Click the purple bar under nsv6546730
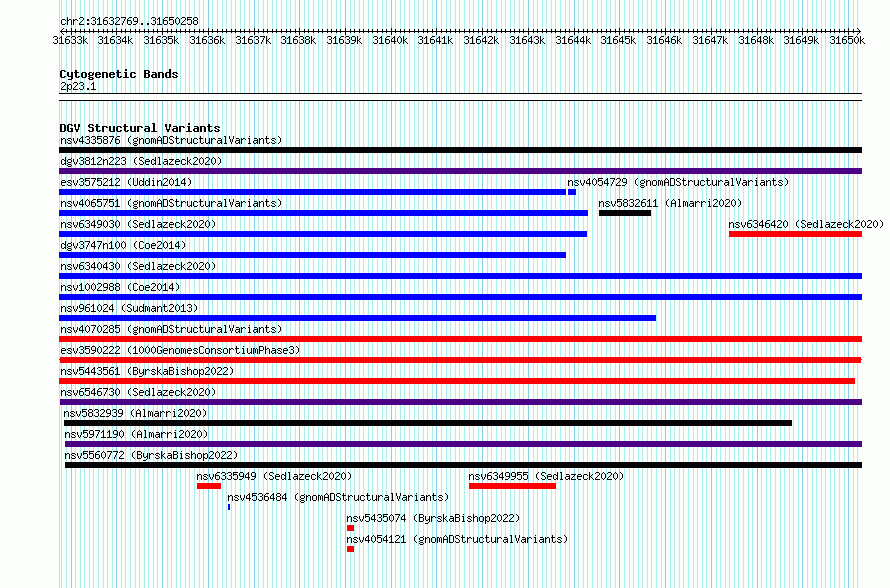Viewport: 890px width, 588px height. point(460,402)
